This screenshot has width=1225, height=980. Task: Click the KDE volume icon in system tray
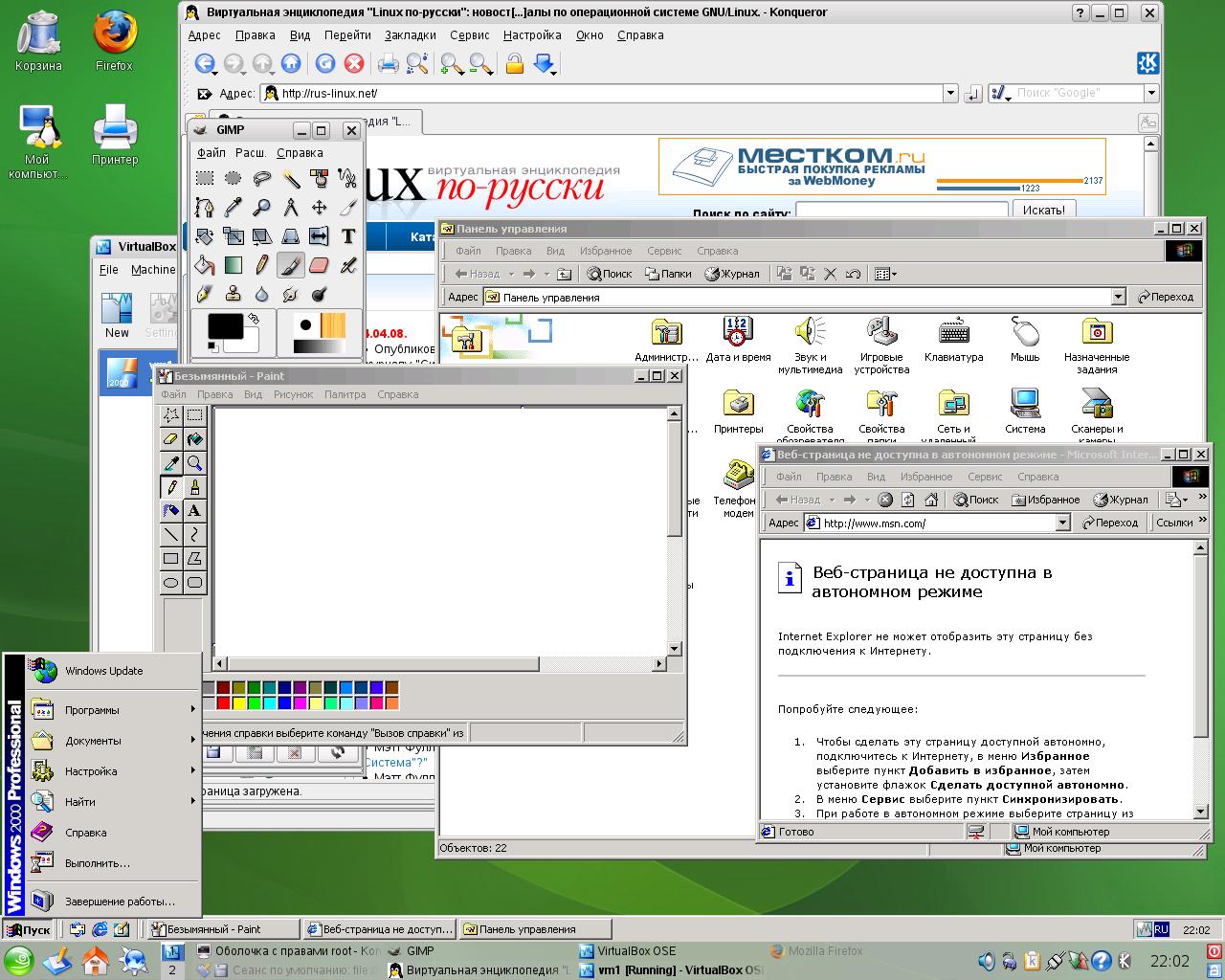pos(986,961)
